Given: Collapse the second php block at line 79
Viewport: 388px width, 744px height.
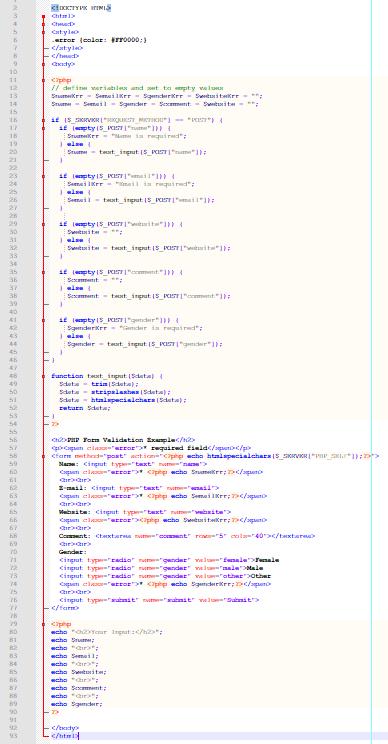Looking at the screenshot, I should pos(43,624).
